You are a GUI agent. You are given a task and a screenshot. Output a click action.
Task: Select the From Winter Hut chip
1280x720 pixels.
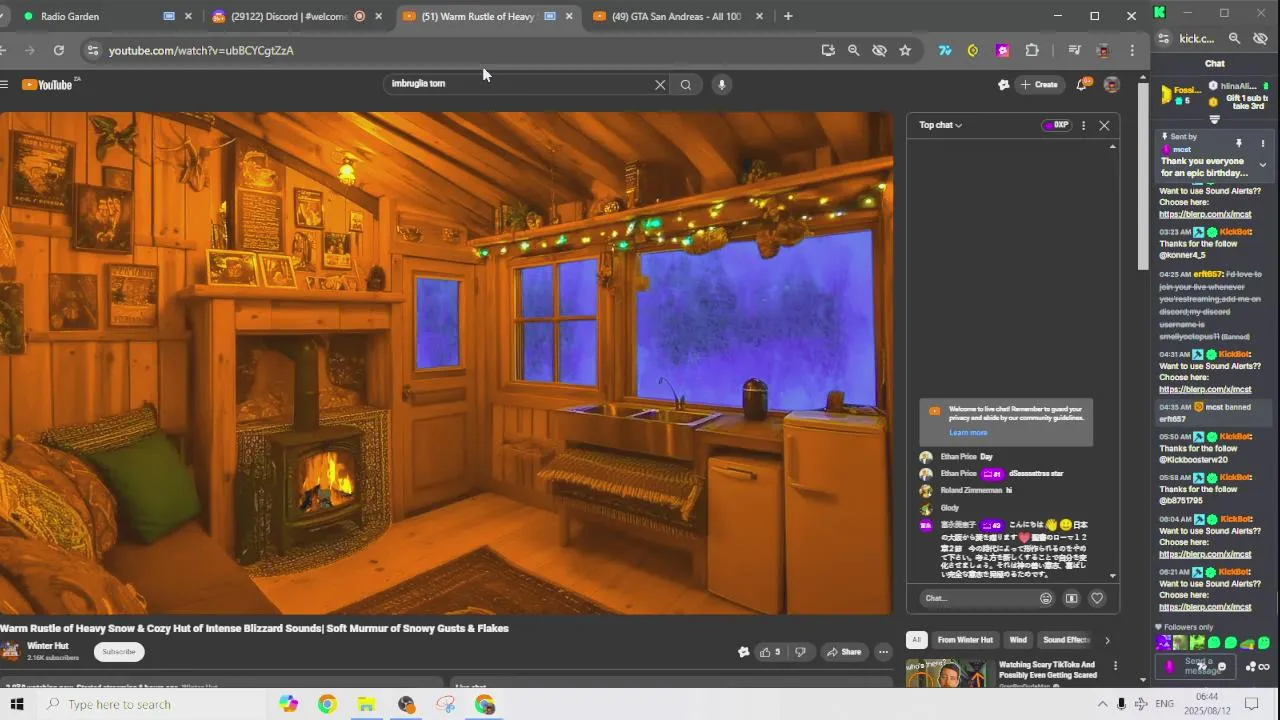965,640
